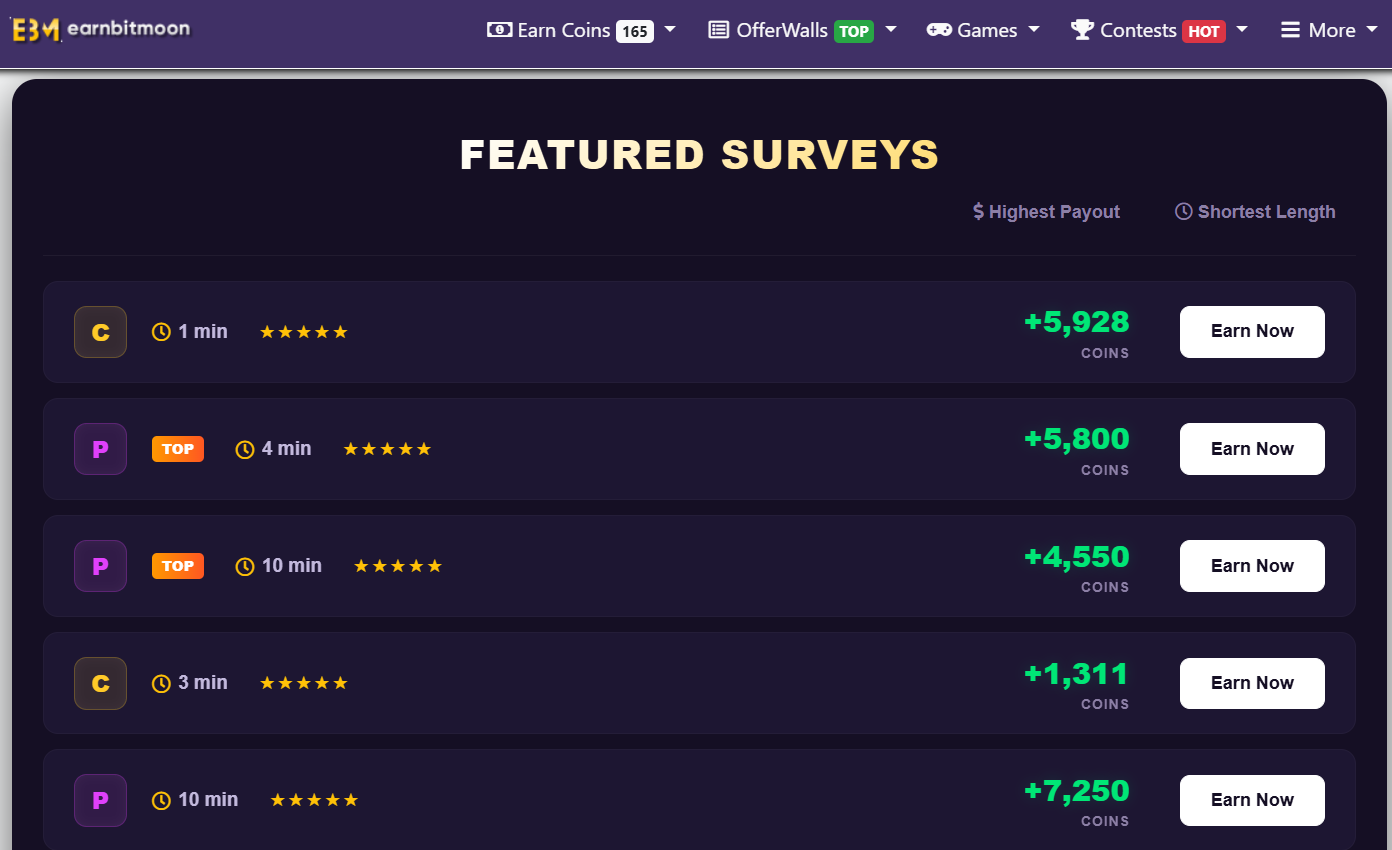The width and height of the screenshot is (1392, 850).
Task: Open the More hamburger menu
Action: tap(1318, 30)
